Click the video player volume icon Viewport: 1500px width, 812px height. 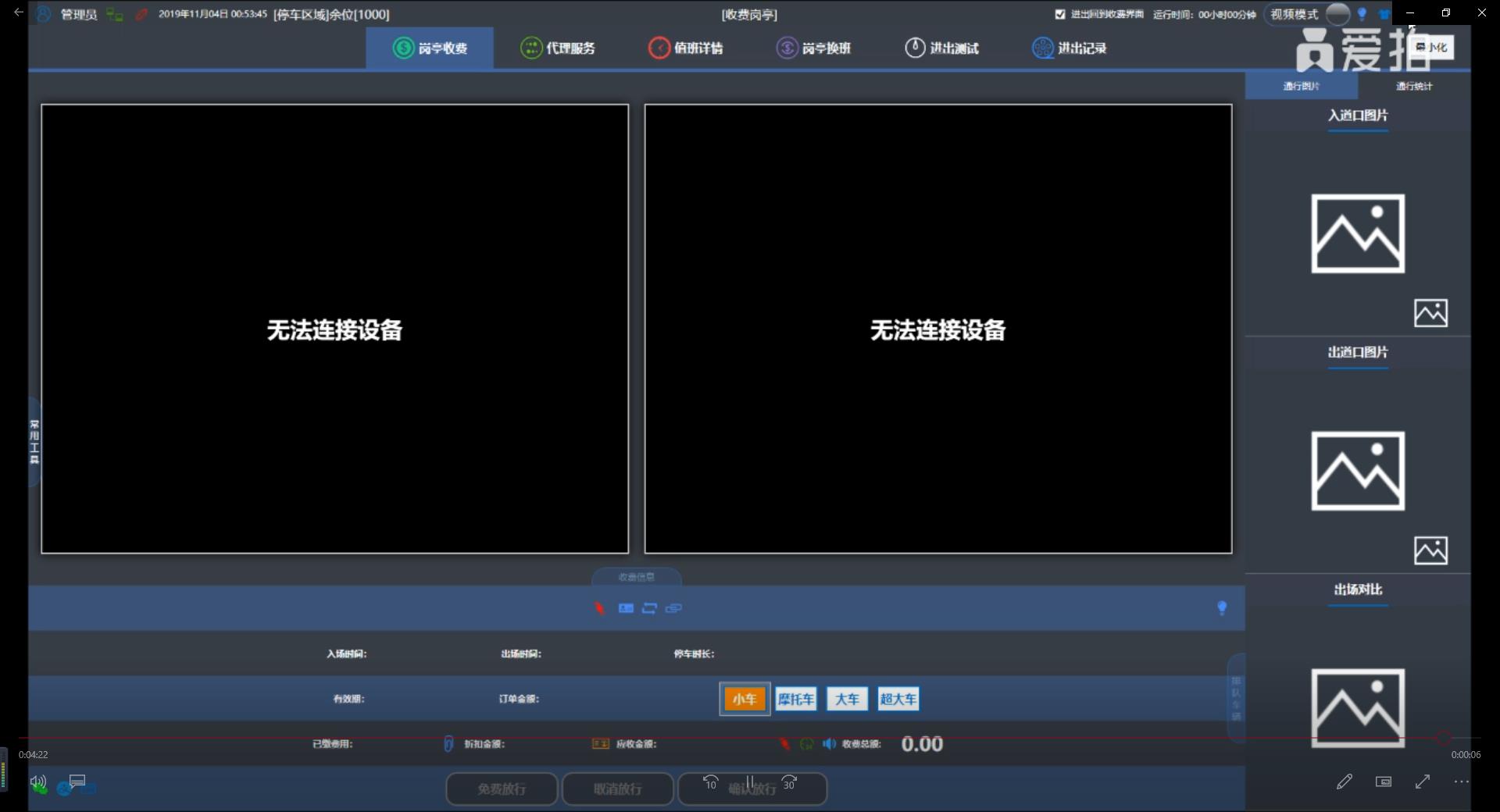37,782
